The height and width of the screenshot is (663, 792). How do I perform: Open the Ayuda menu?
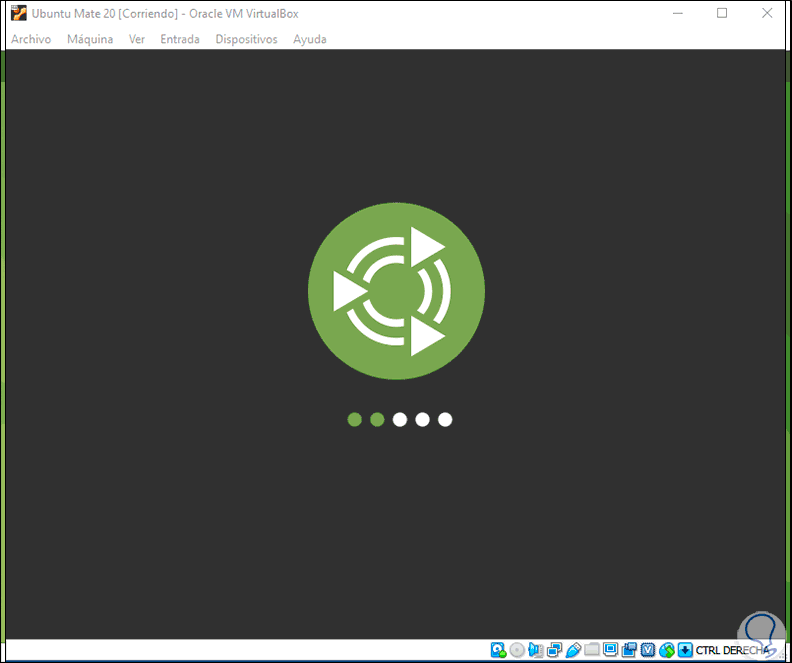[310, 39]
